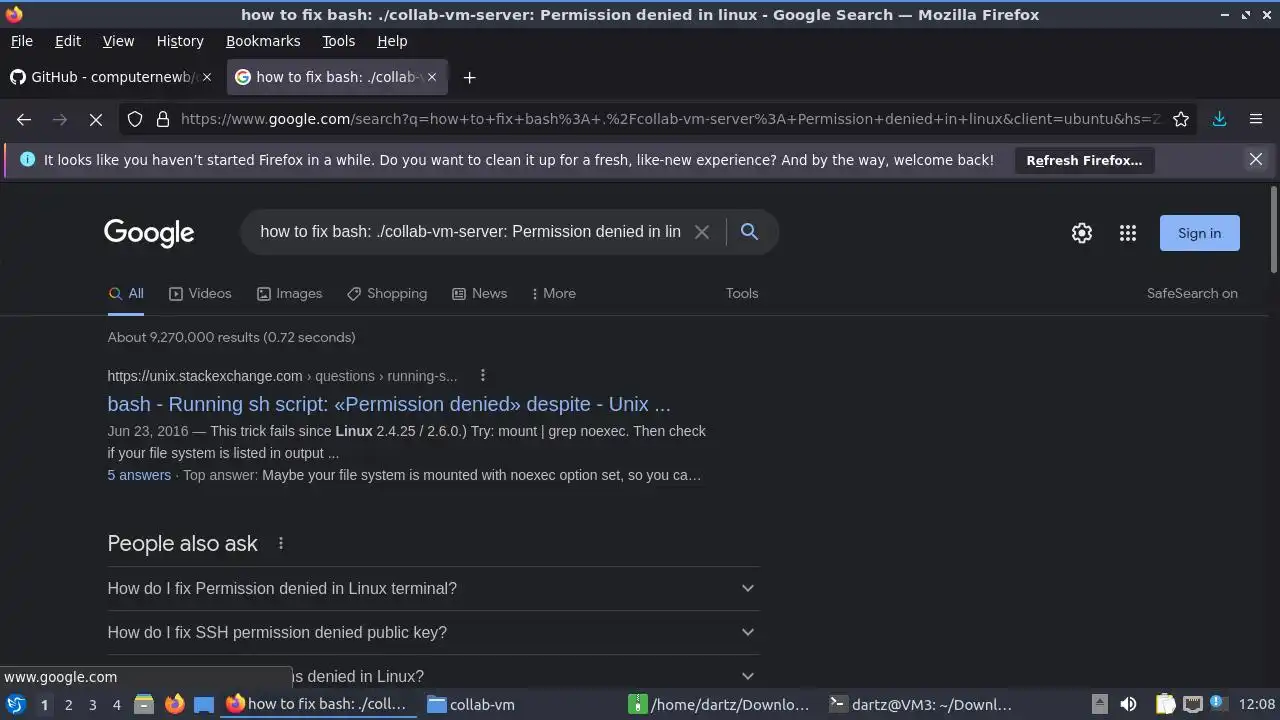Select the Images search tab
The height and width of the screenshot is (720, 1280).
click(x=289, y=293)
